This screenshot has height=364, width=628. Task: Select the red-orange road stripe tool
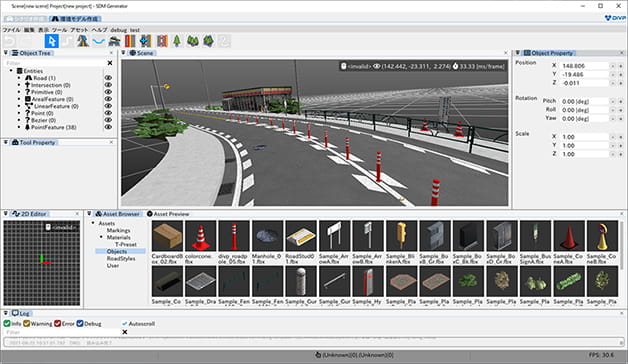point(130,41)
